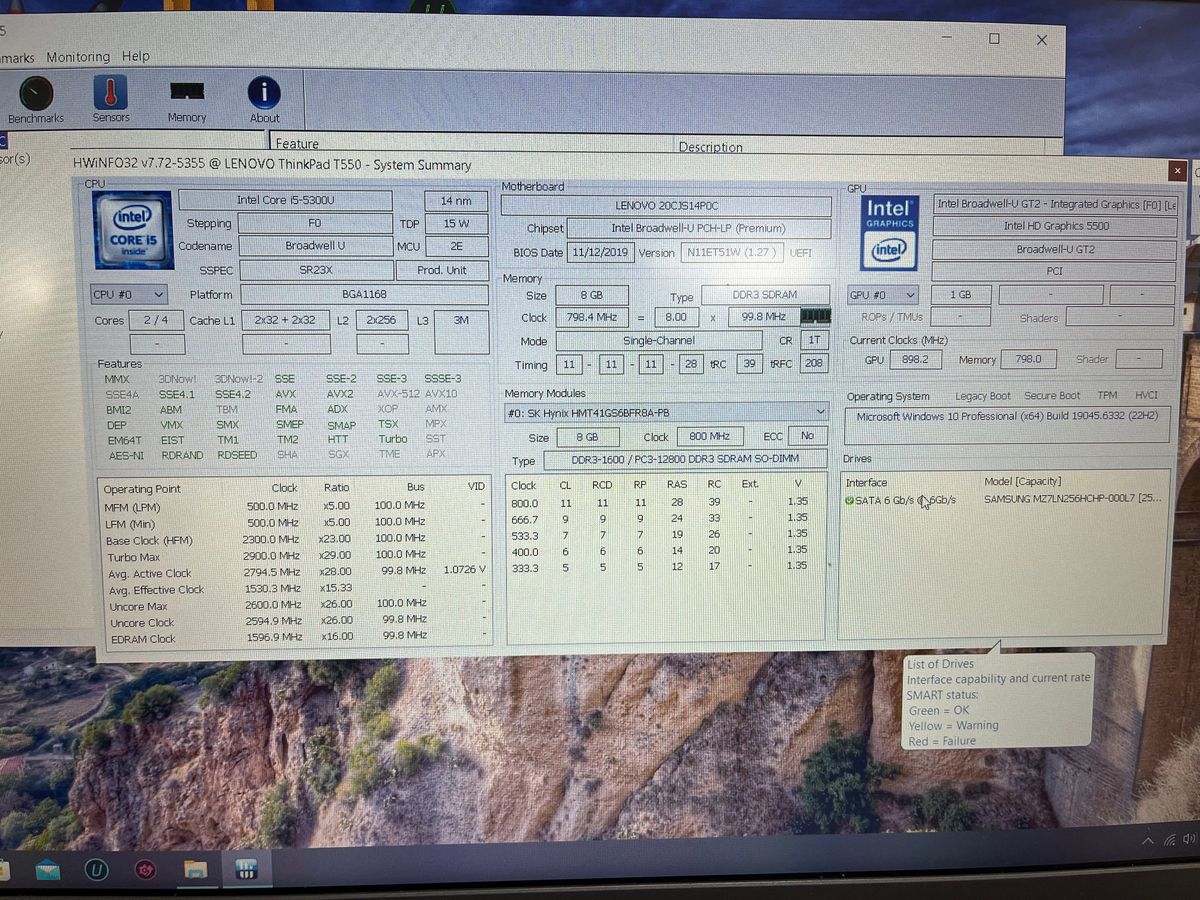Expand the GPU #0 selector dropdown
This screenshot has height=900, width=1200.
pyautogui.click(x=883, y=296)
